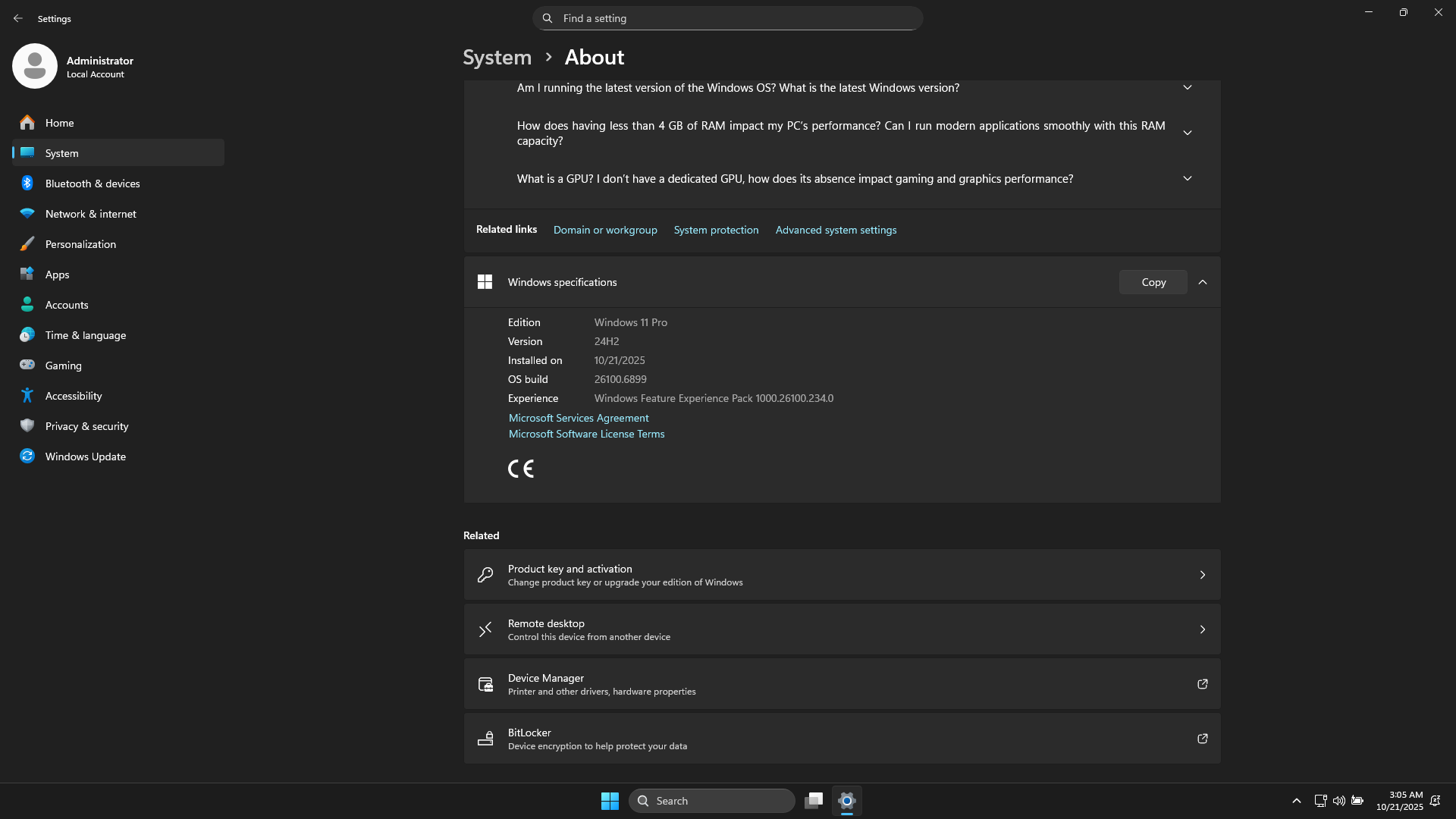Open Personalization settings in sidebar

click(x=80, y=244)
